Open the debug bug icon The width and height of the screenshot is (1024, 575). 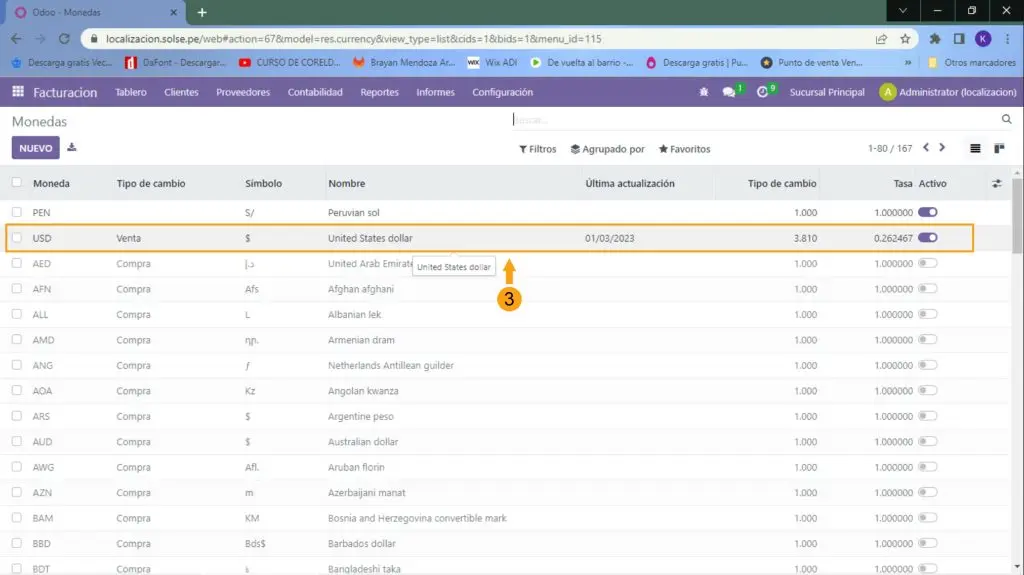coord(704,92)
